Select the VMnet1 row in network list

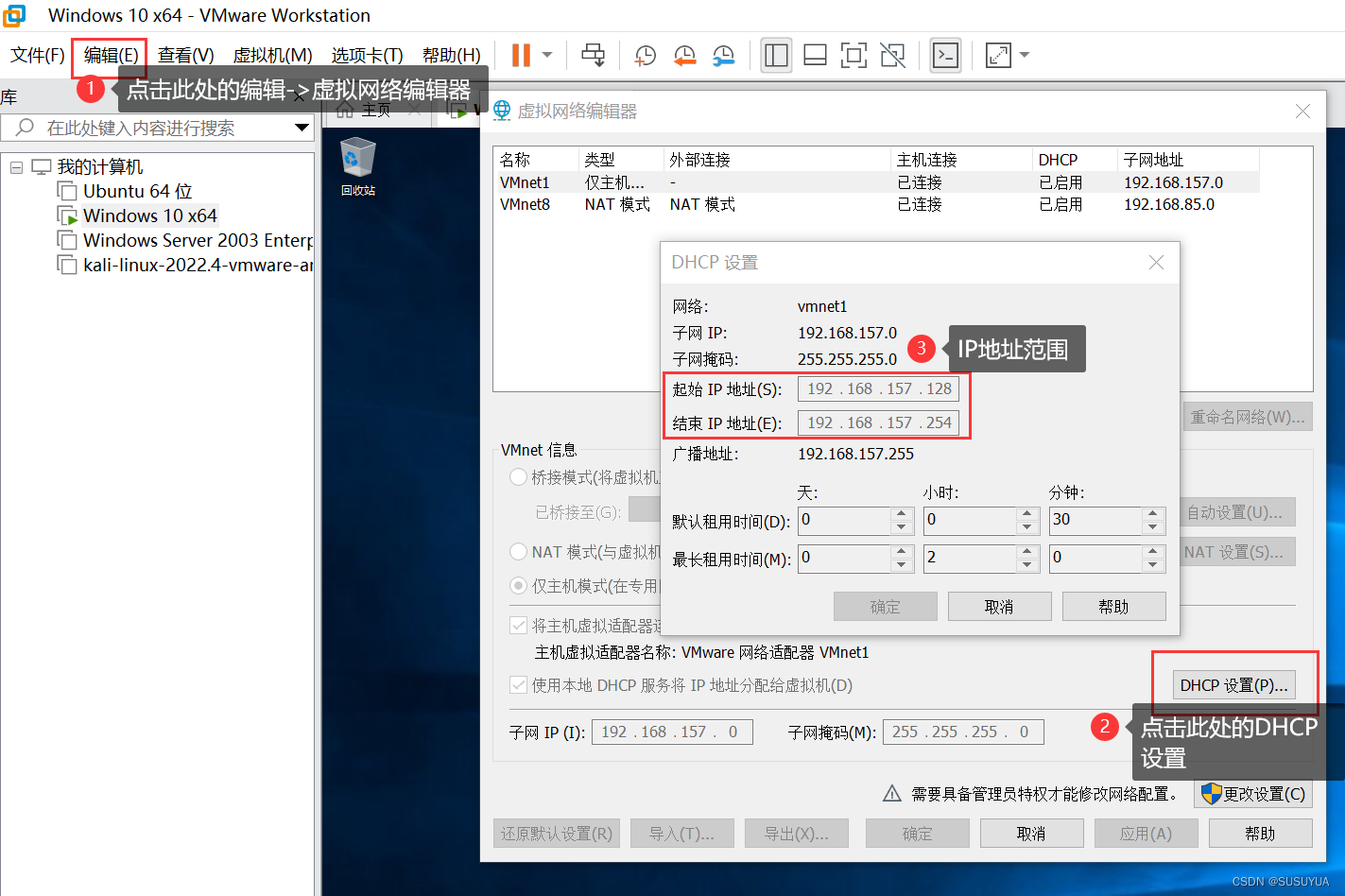[x=879, y=182]
